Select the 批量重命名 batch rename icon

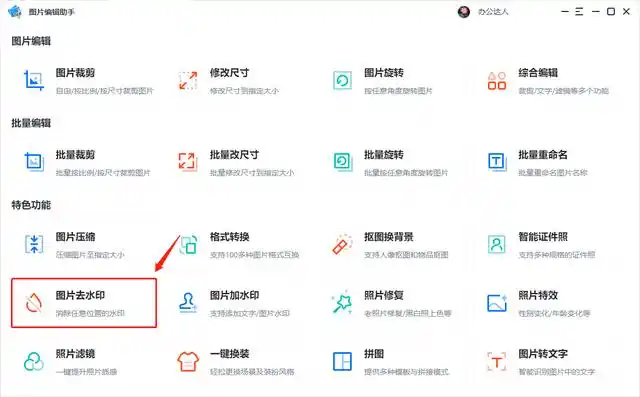pyautogui.click(x=497, y=162)
